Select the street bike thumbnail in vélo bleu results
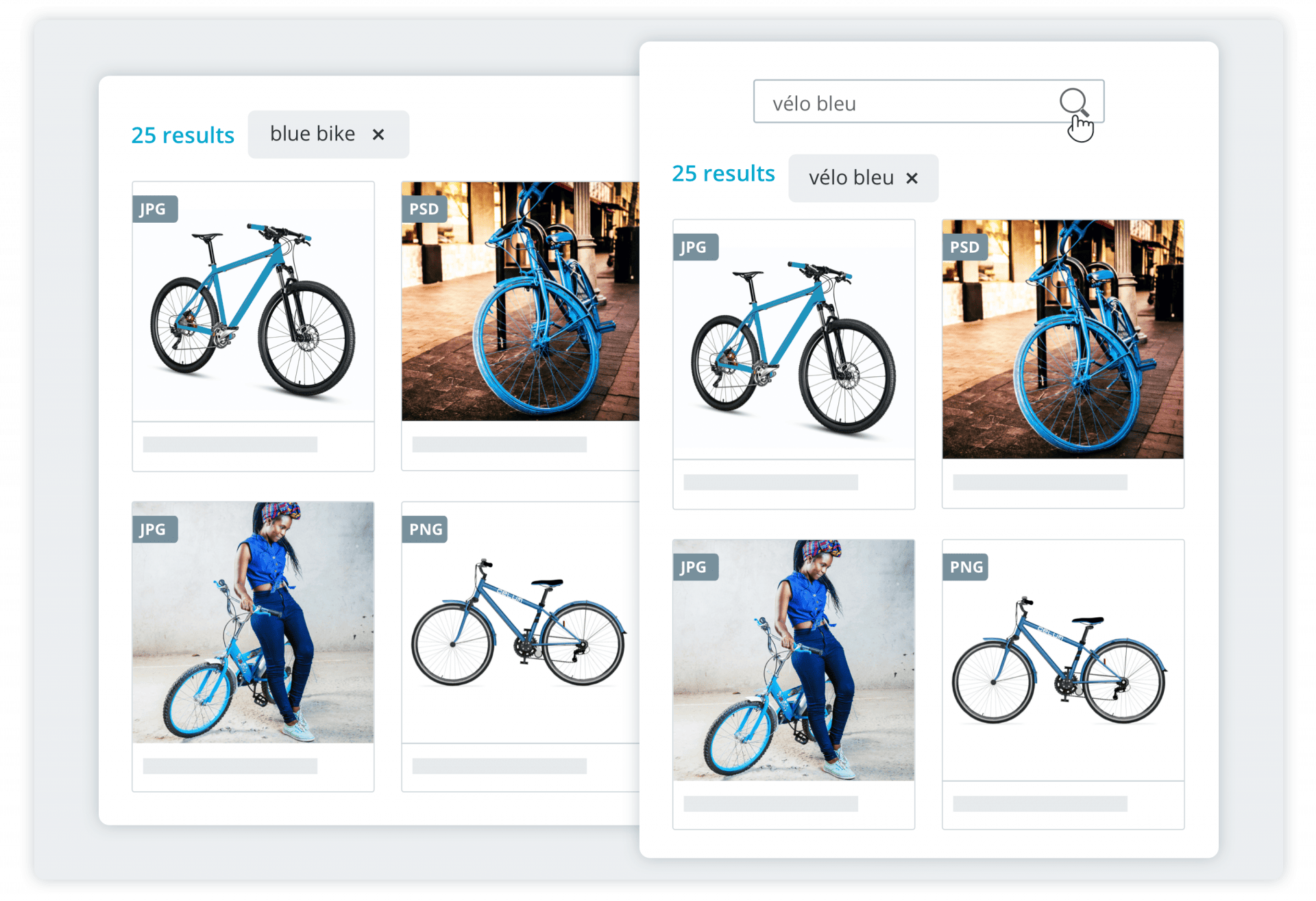The image size is (1316, 901). tap(1062, 343)
